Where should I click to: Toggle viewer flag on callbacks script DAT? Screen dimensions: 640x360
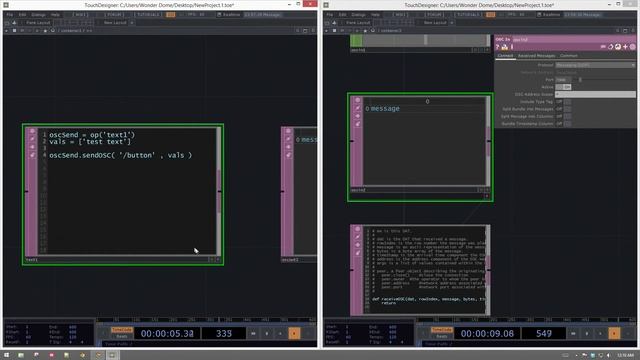pyautogui.click(x=358, y=229)
